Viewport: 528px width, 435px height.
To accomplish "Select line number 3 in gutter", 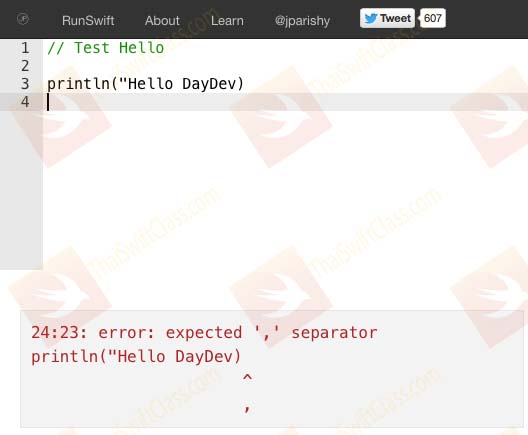I will click(25, 84).
